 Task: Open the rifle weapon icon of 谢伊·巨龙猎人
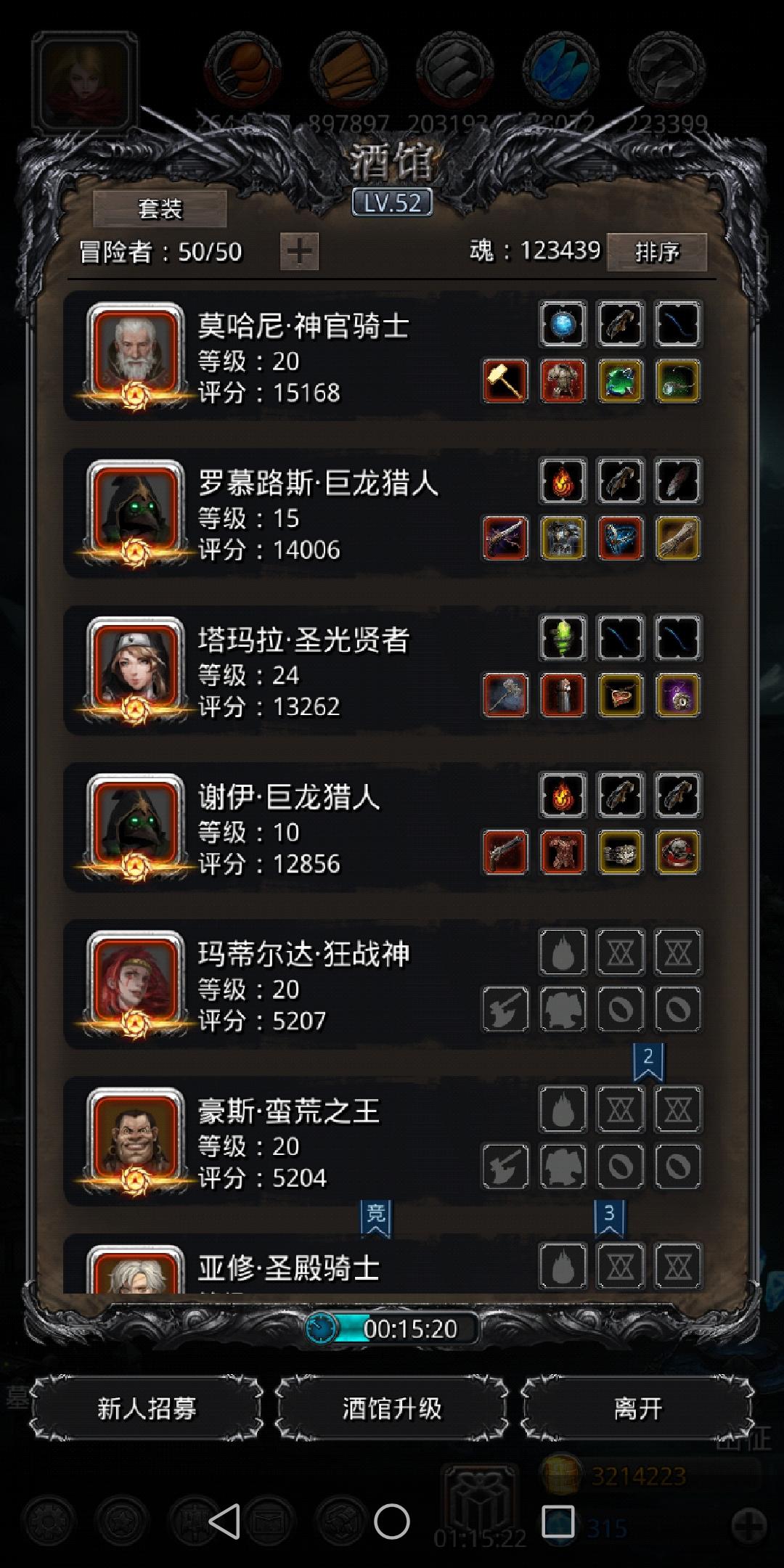505,852
